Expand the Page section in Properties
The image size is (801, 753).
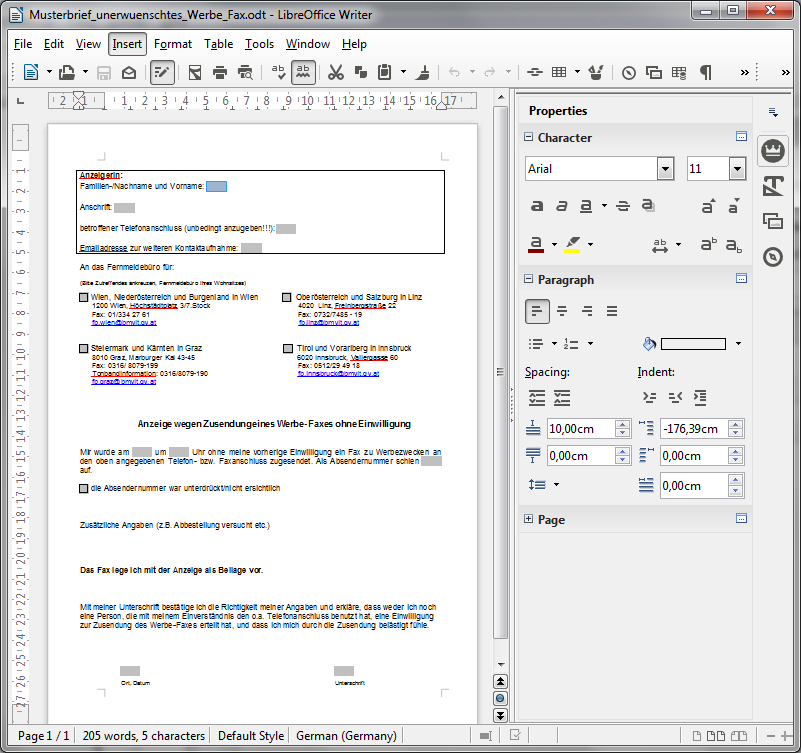528,519
